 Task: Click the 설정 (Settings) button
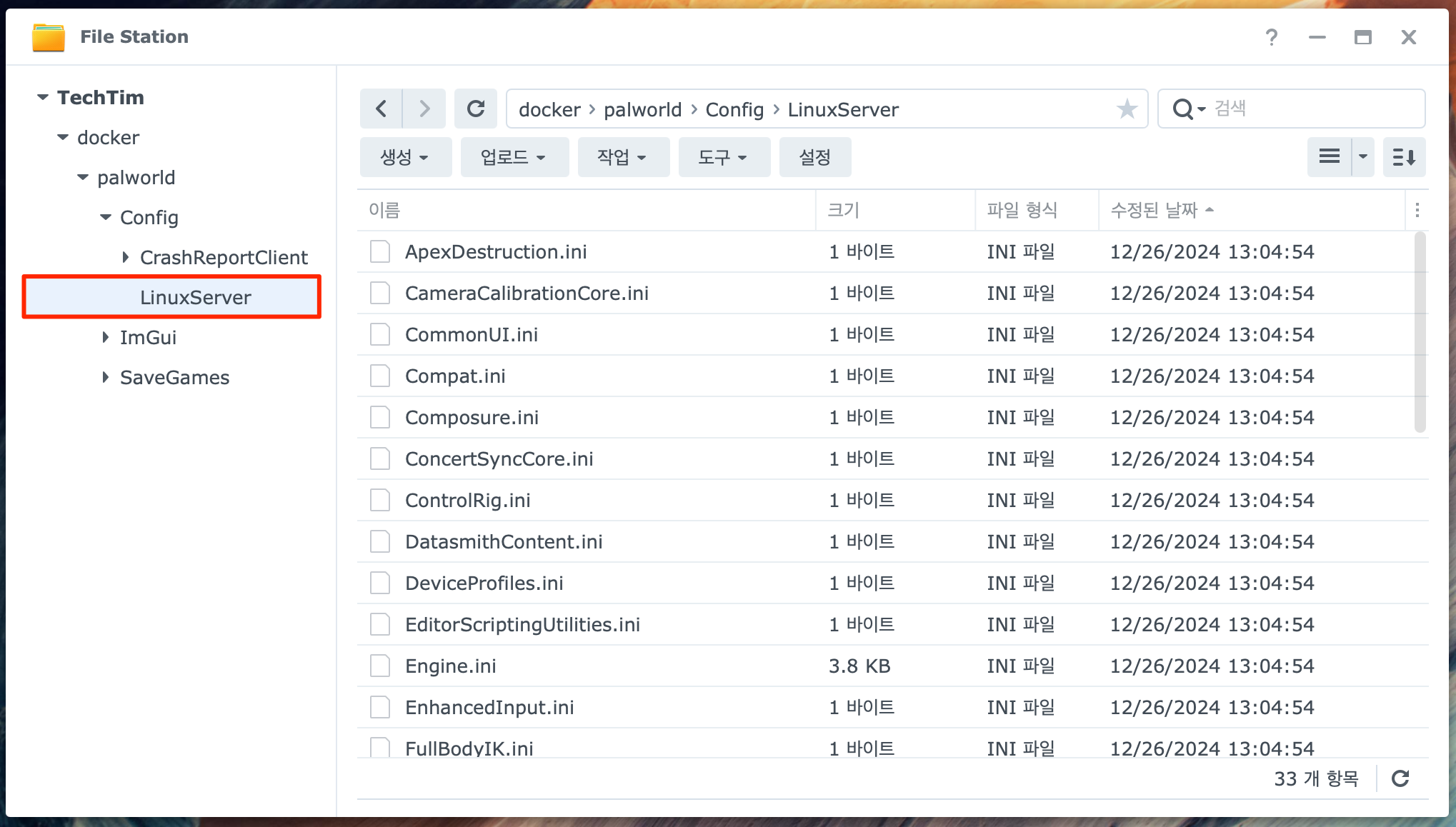(814, 157)
